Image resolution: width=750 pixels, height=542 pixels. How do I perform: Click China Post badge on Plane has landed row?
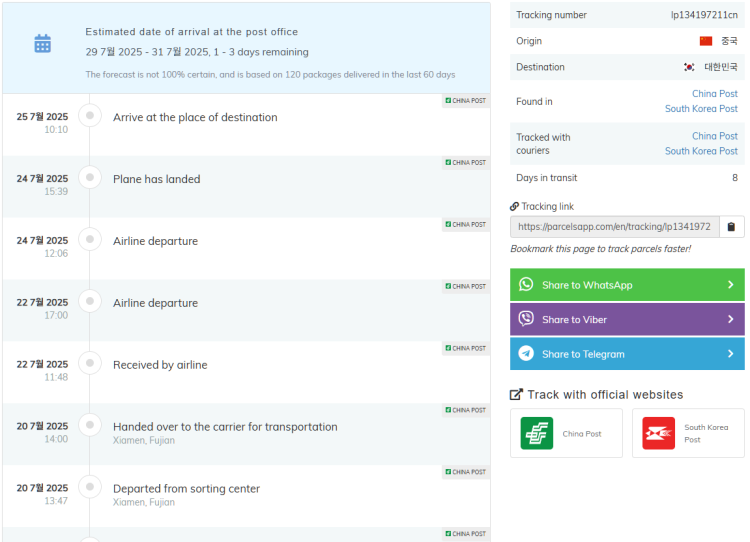click(x=466, y=163)
